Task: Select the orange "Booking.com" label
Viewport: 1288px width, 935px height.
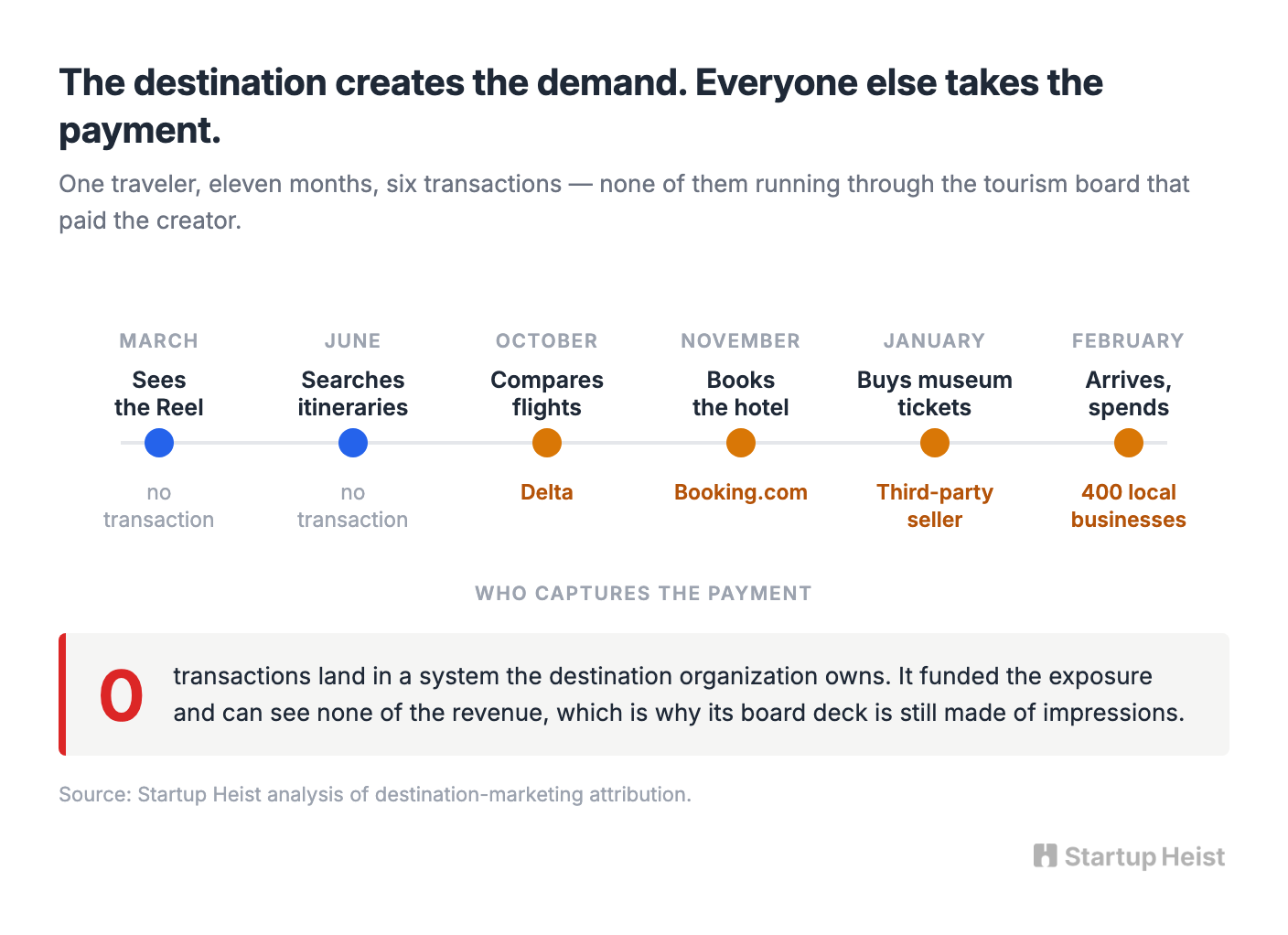Action: pyautogui.click(x=741, y=492)
